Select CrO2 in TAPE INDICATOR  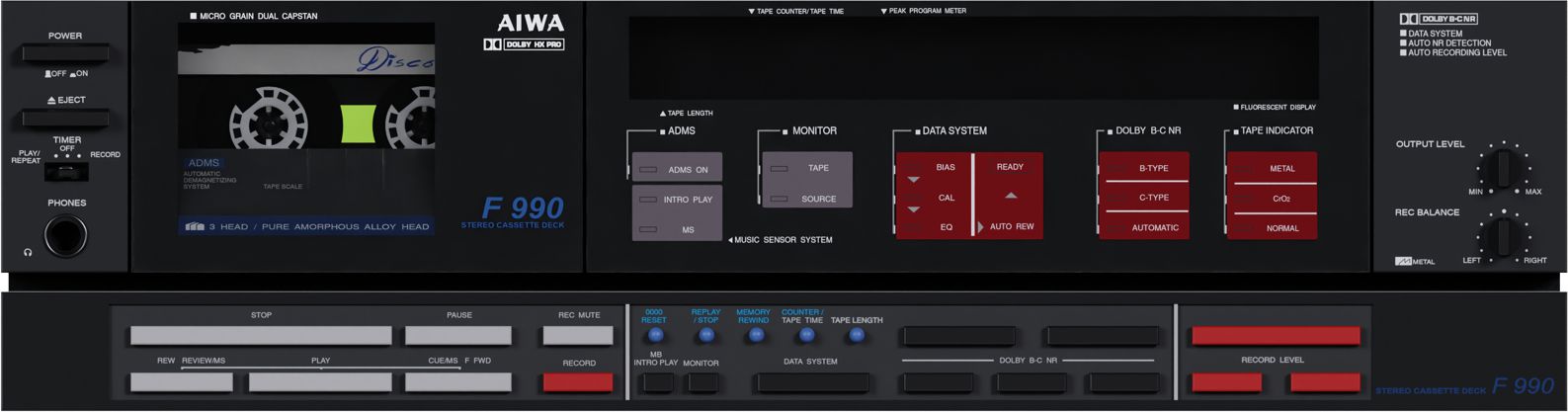[x=1273, y=198]
